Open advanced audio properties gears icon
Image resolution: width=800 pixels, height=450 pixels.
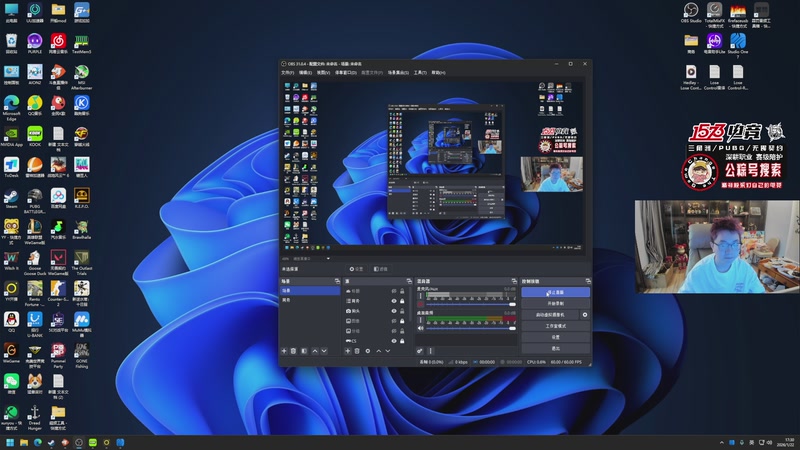(x=420, y=351)
